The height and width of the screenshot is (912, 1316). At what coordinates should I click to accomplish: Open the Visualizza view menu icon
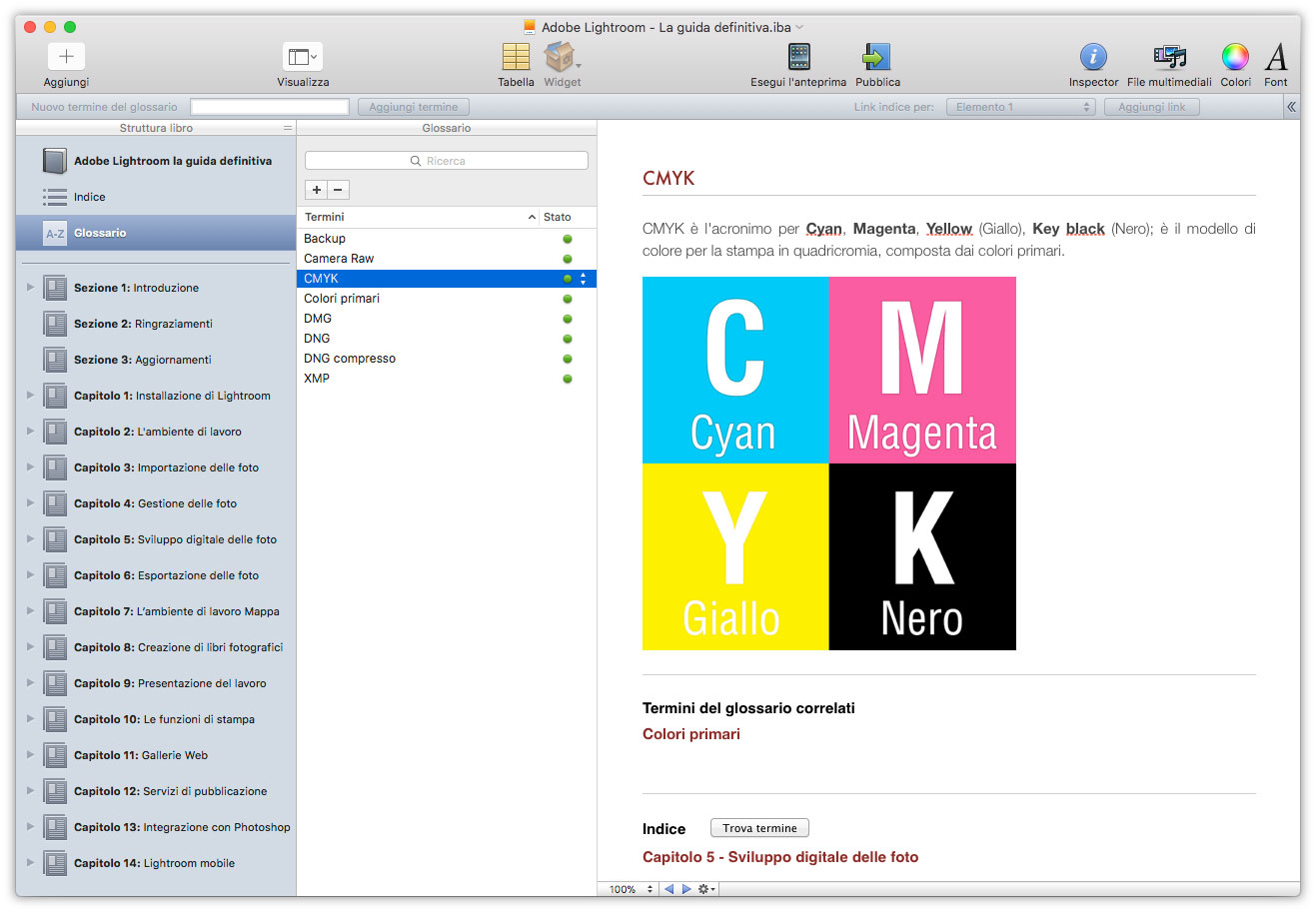pyautogui.click(x=303, y=57)
